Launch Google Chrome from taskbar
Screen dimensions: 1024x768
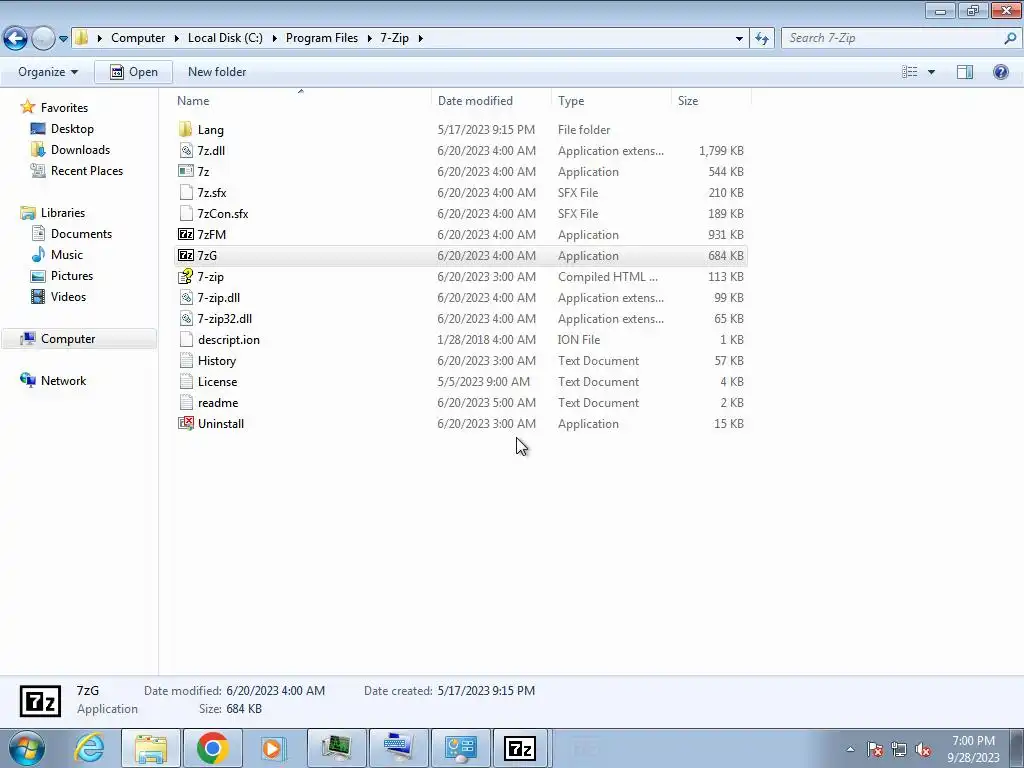tap(212, 748)
